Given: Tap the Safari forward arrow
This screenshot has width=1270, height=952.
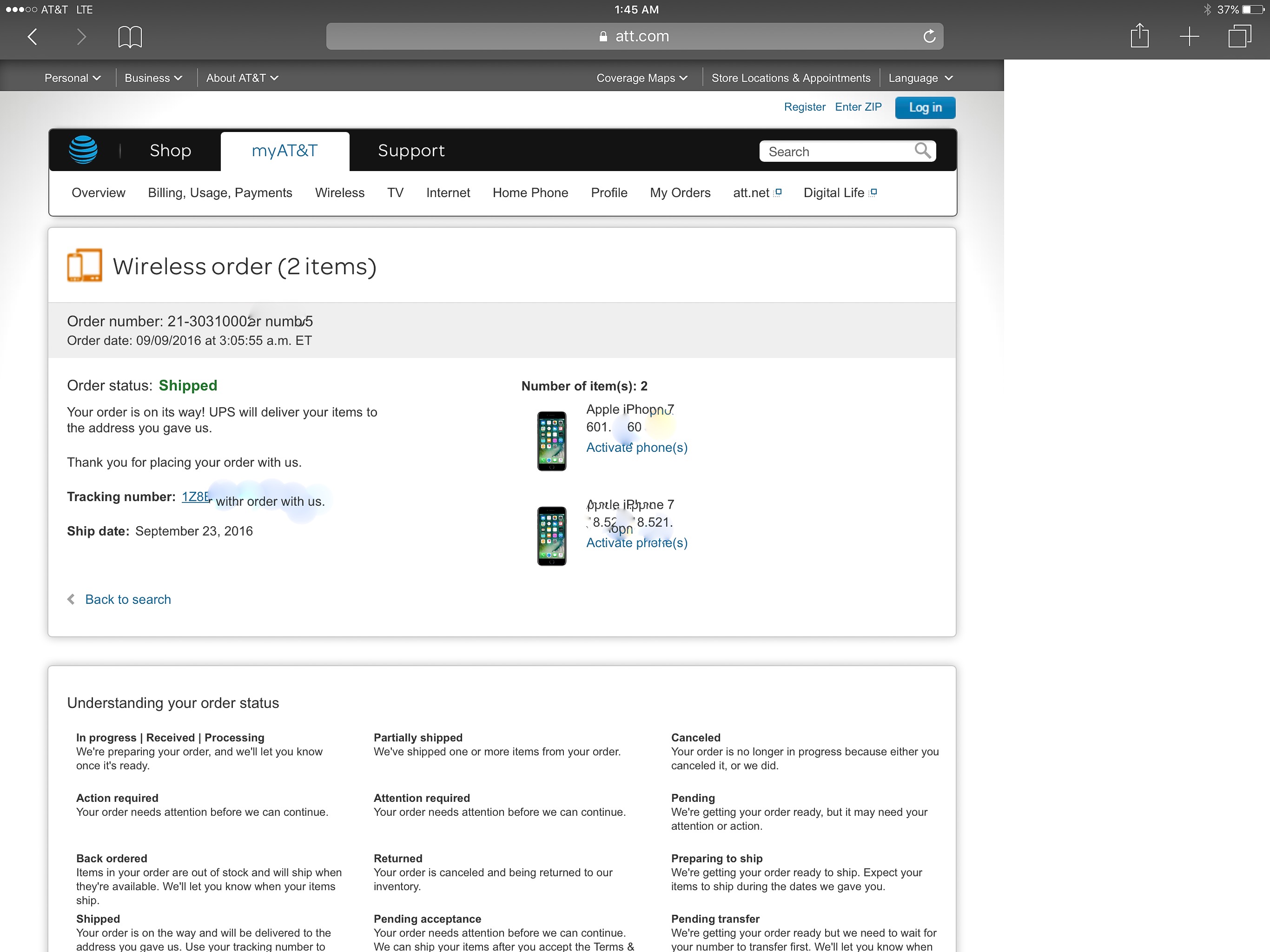Looking at the screenshot, I should pyautogui.click(x=81, y=37).
